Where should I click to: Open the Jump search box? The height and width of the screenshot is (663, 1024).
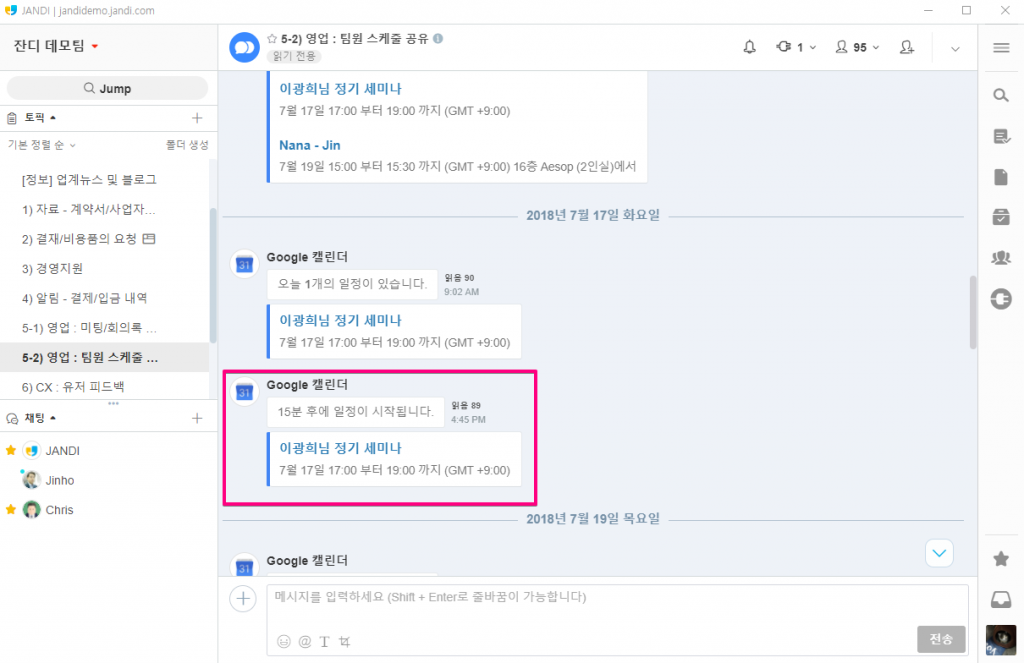[107, 88]
